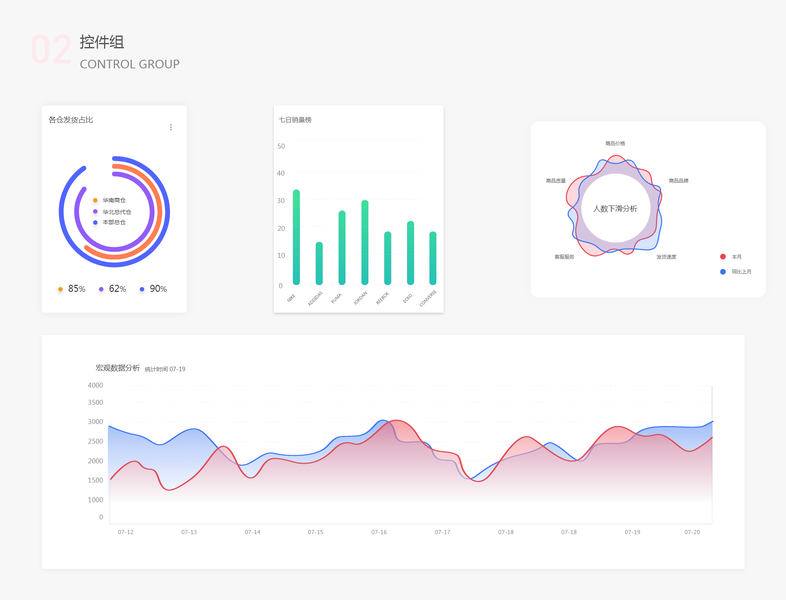Click the 本月 legend text
Viewport: 786px width, 600px height.
pyautogui.click(x=736, y=257)
